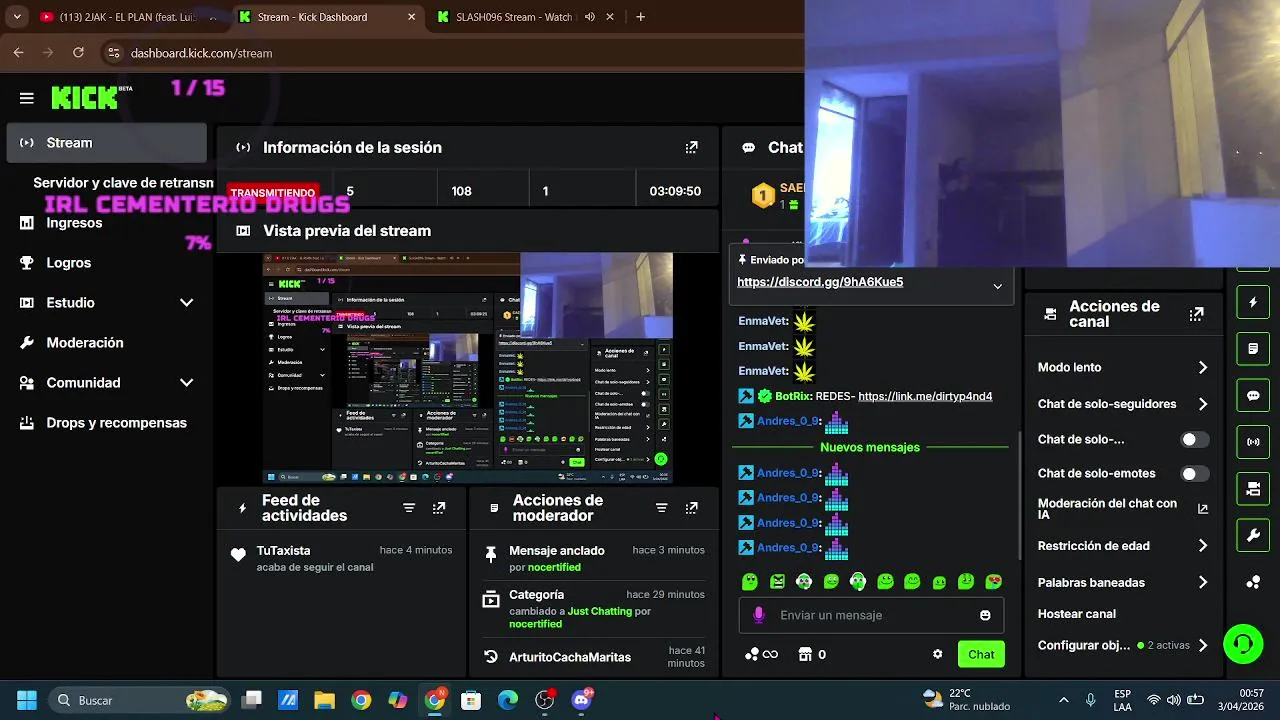Pop out the Acciones de canal panel

[1196, 314]
